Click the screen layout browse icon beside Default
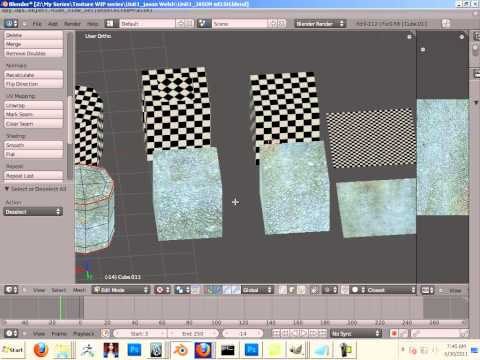480x360 pixels. [110, 24]
